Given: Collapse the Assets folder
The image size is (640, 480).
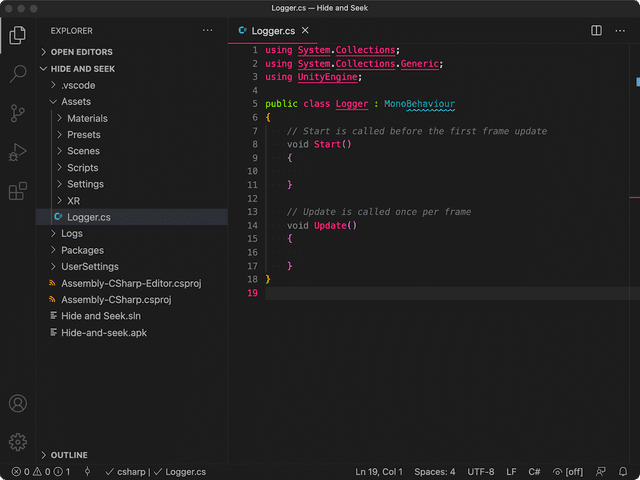Looking at the screenshot, I should coord(75,102).
